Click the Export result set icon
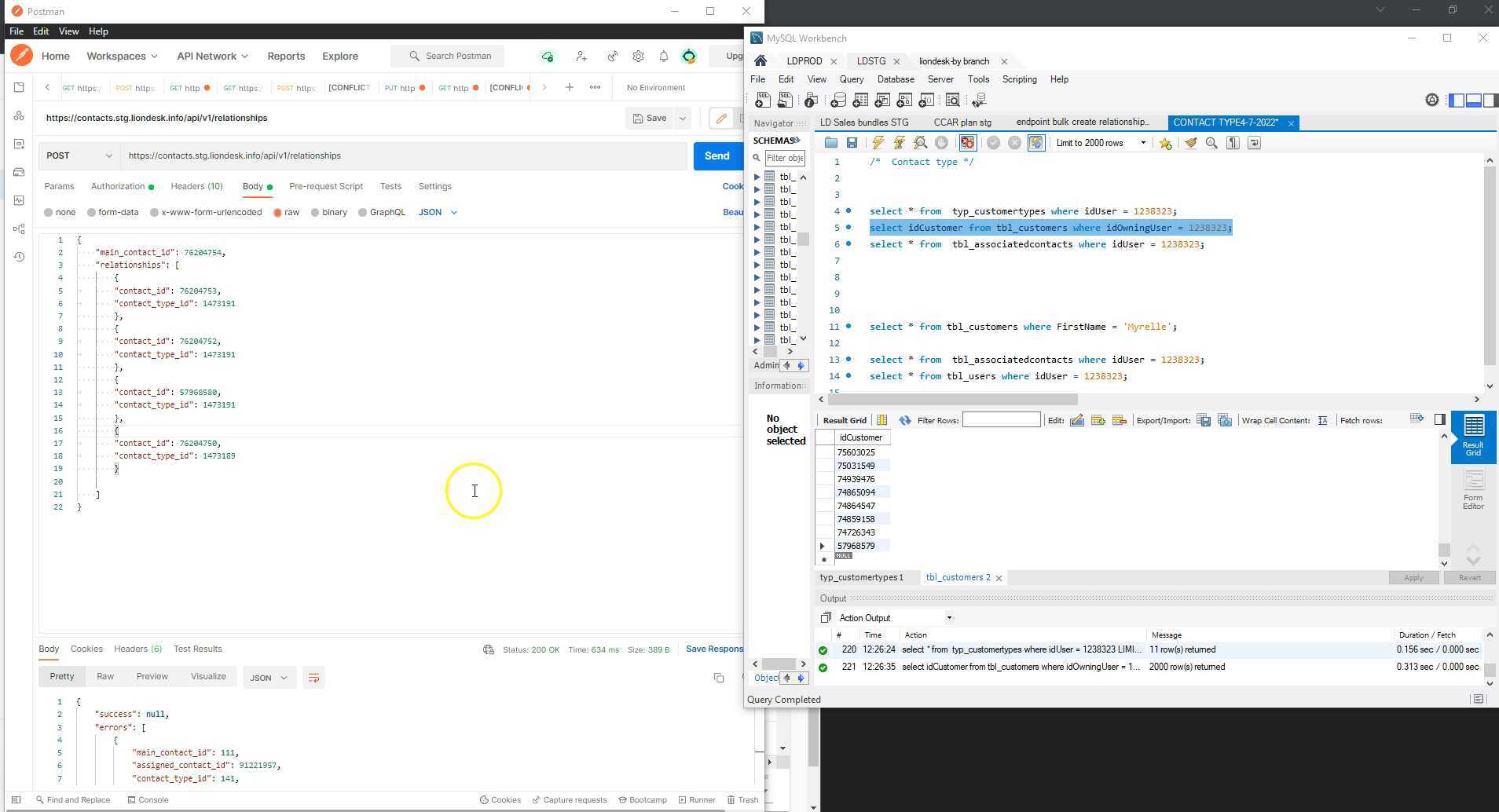The image size is (1499, 812). 1203,420
